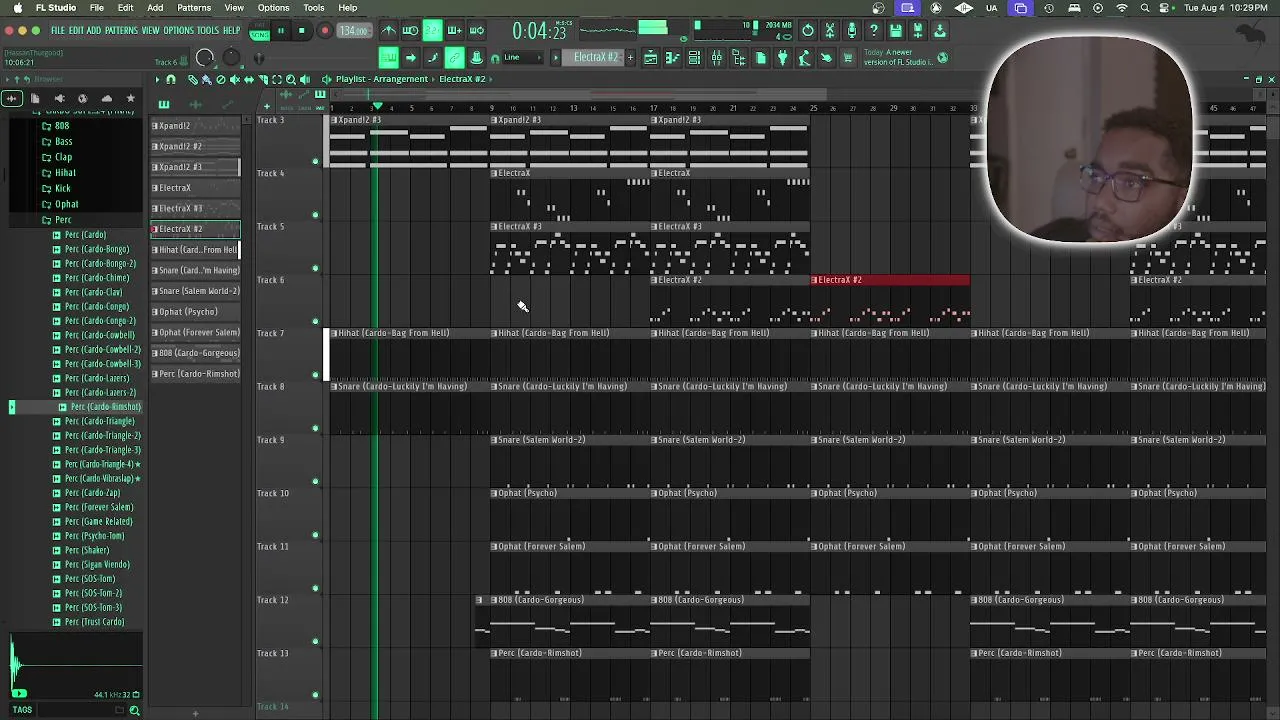Open the audio editor scissors icon
Viewport: 1280px width, 720px height.
tap(830, 31)
